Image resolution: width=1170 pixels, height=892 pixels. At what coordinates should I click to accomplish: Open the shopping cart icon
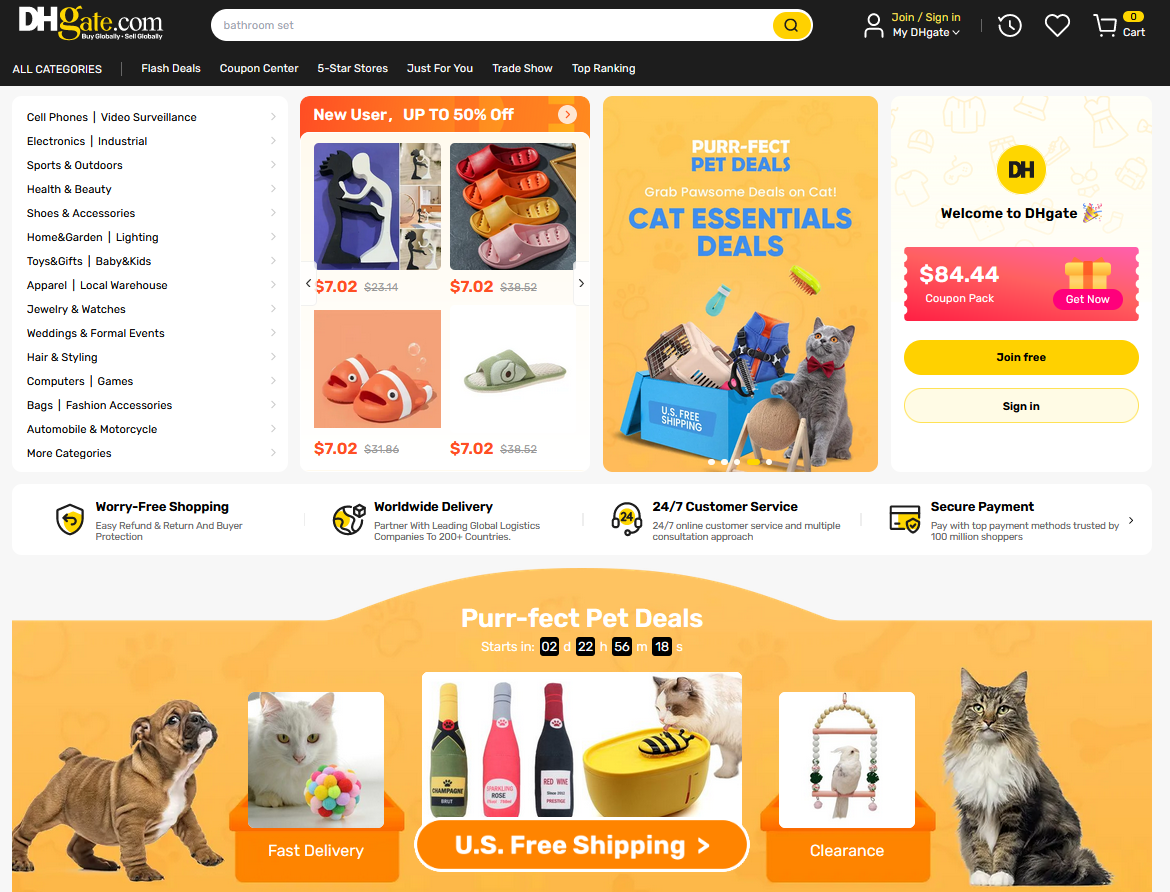click(1105, 25)
